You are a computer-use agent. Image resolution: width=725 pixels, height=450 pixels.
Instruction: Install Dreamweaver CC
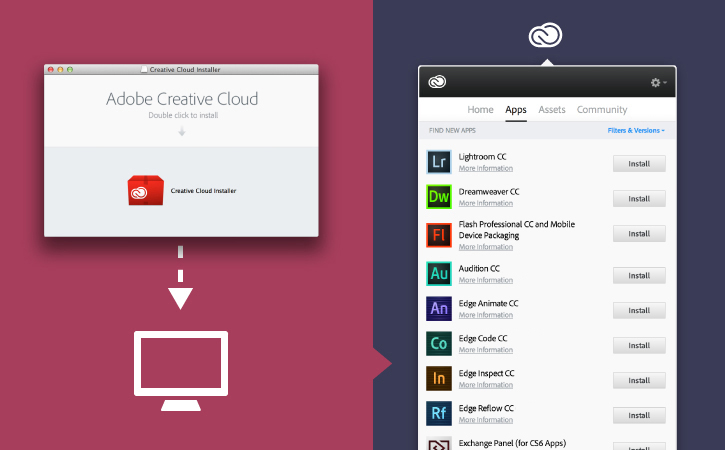tap(639, 199)
